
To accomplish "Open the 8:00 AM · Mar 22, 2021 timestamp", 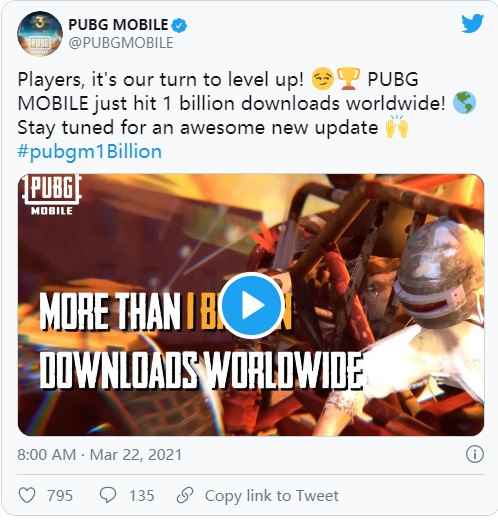I will tap(100, 455).
